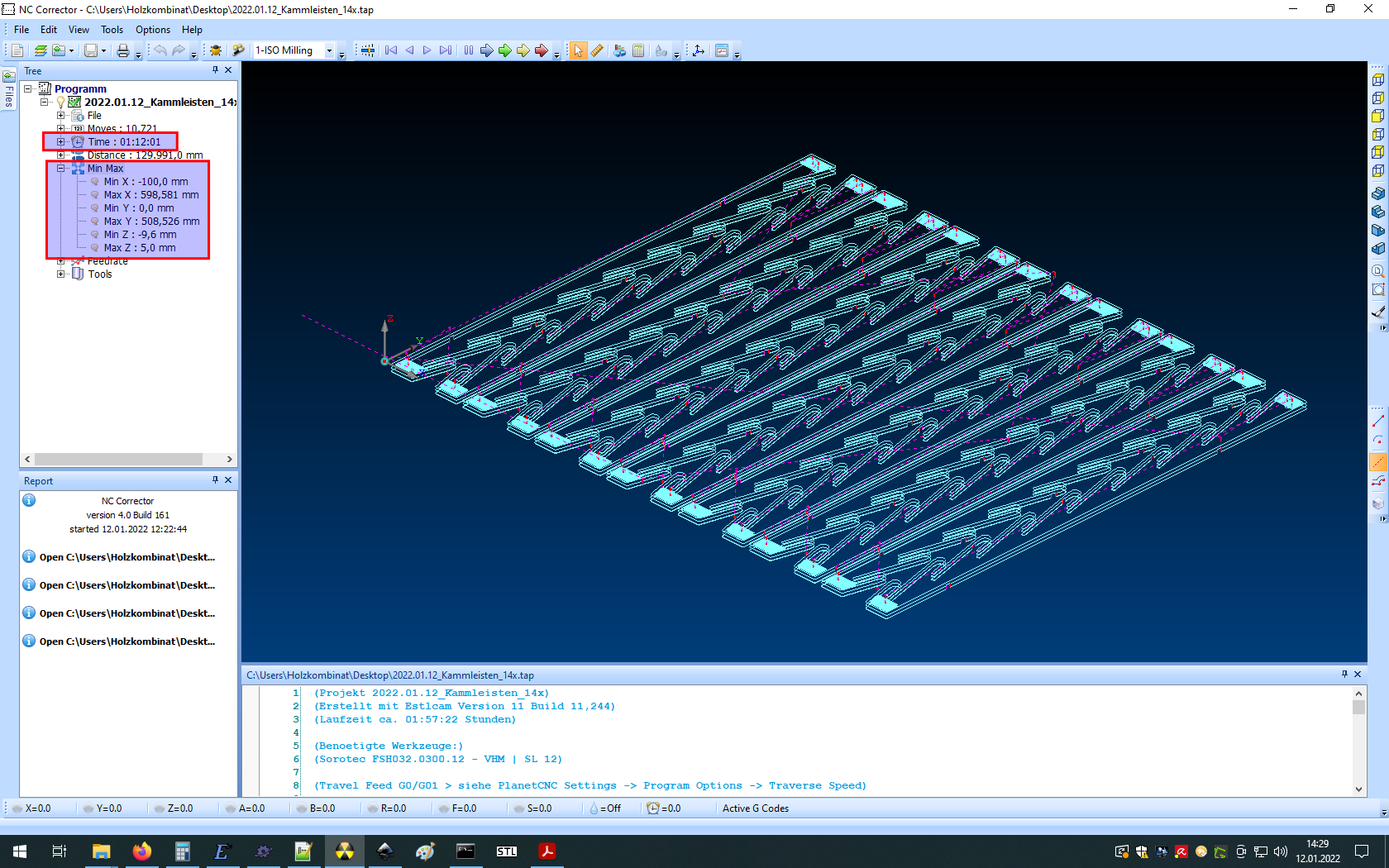
Task: Select Min Z : -9,6 mm tree item
Action: (x=140, y=235)
